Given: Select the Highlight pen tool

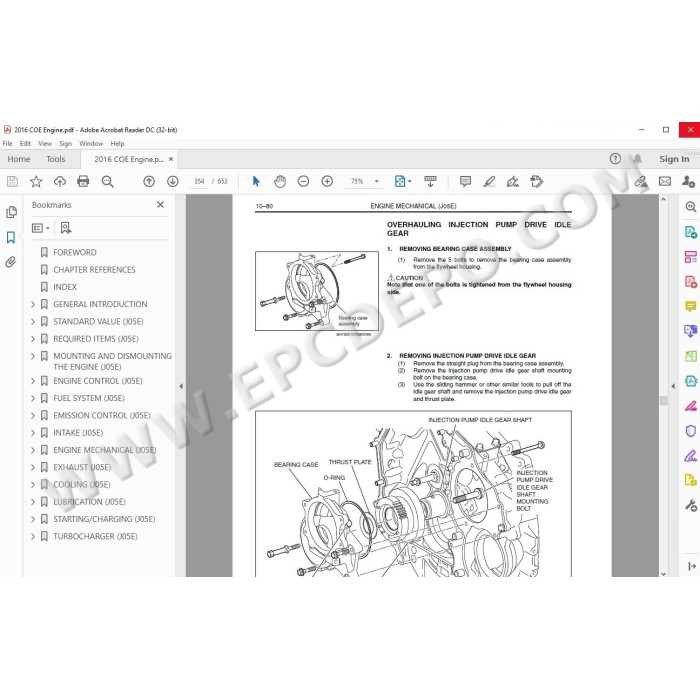Looking at the screenshot, I should point(489,181).
